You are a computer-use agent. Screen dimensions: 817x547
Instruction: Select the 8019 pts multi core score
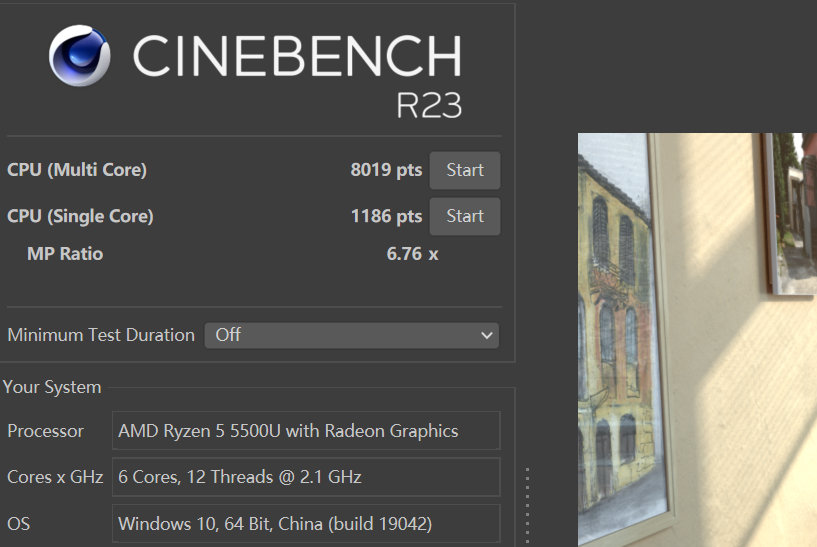point(386,170)
